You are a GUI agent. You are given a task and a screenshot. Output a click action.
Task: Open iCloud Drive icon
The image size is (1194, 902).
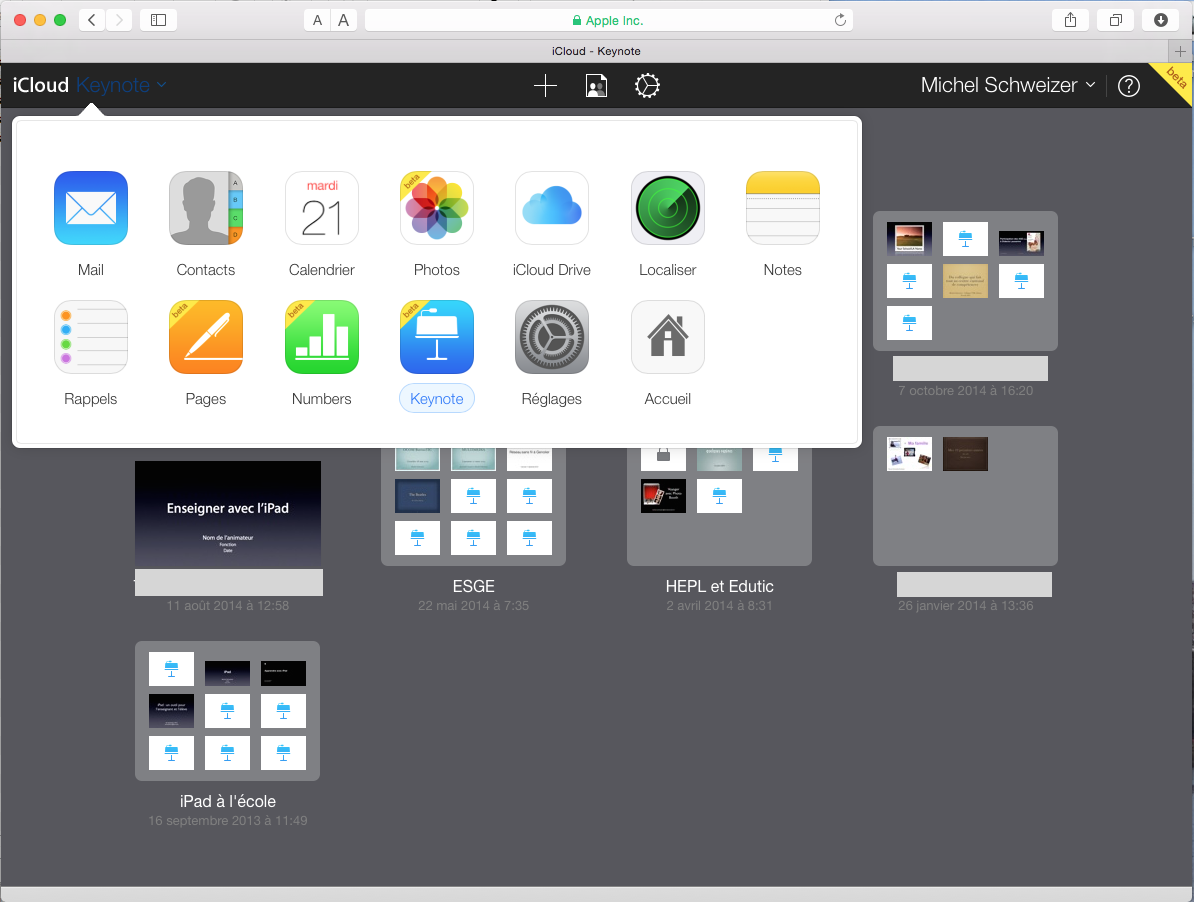(x=552, y=208)
